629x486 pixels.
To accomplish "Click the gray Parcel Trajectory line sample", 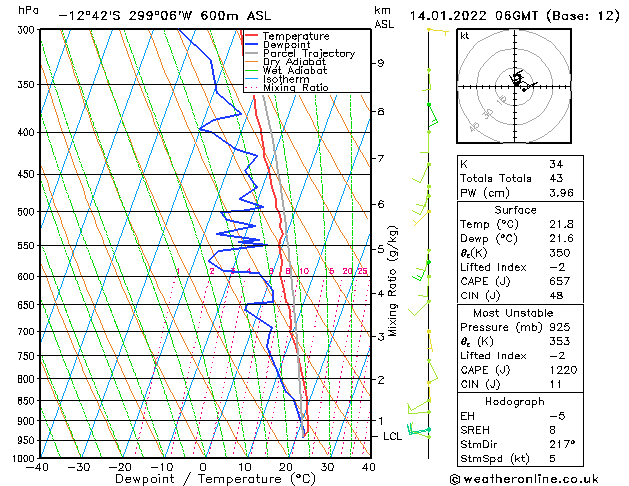I will [x=251, y=53].
